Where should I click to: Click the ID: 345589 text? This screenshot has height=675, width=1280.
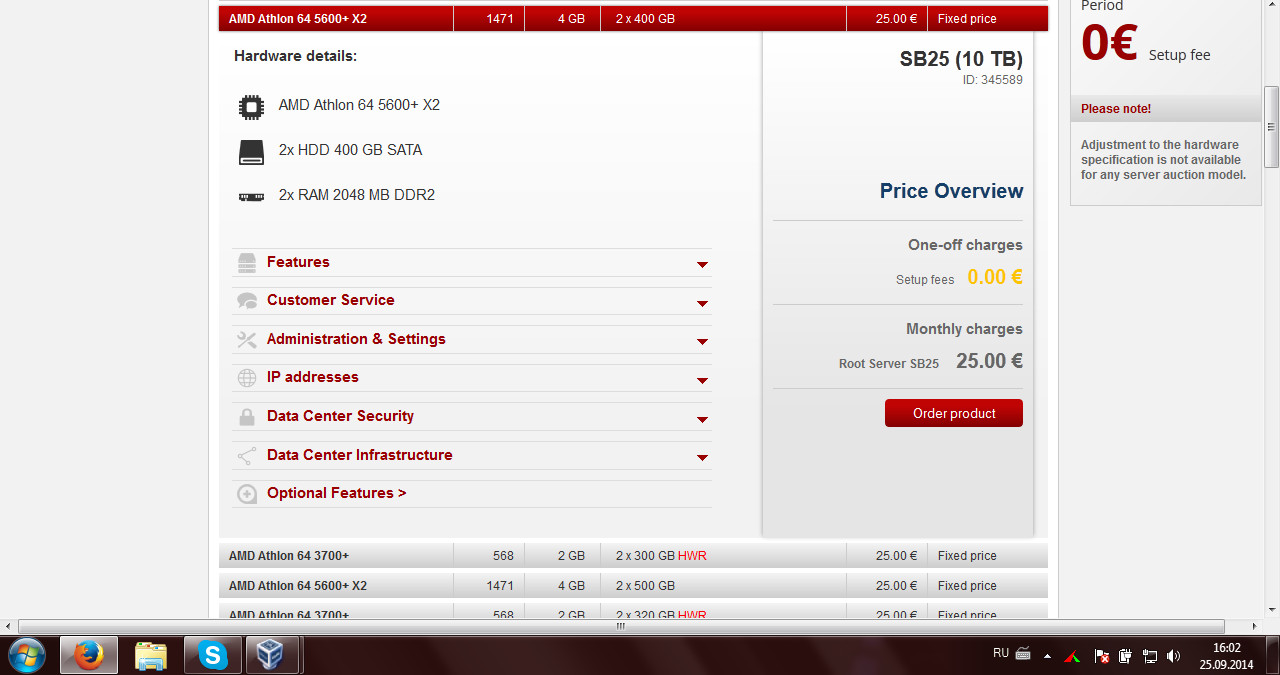[993, 80]
